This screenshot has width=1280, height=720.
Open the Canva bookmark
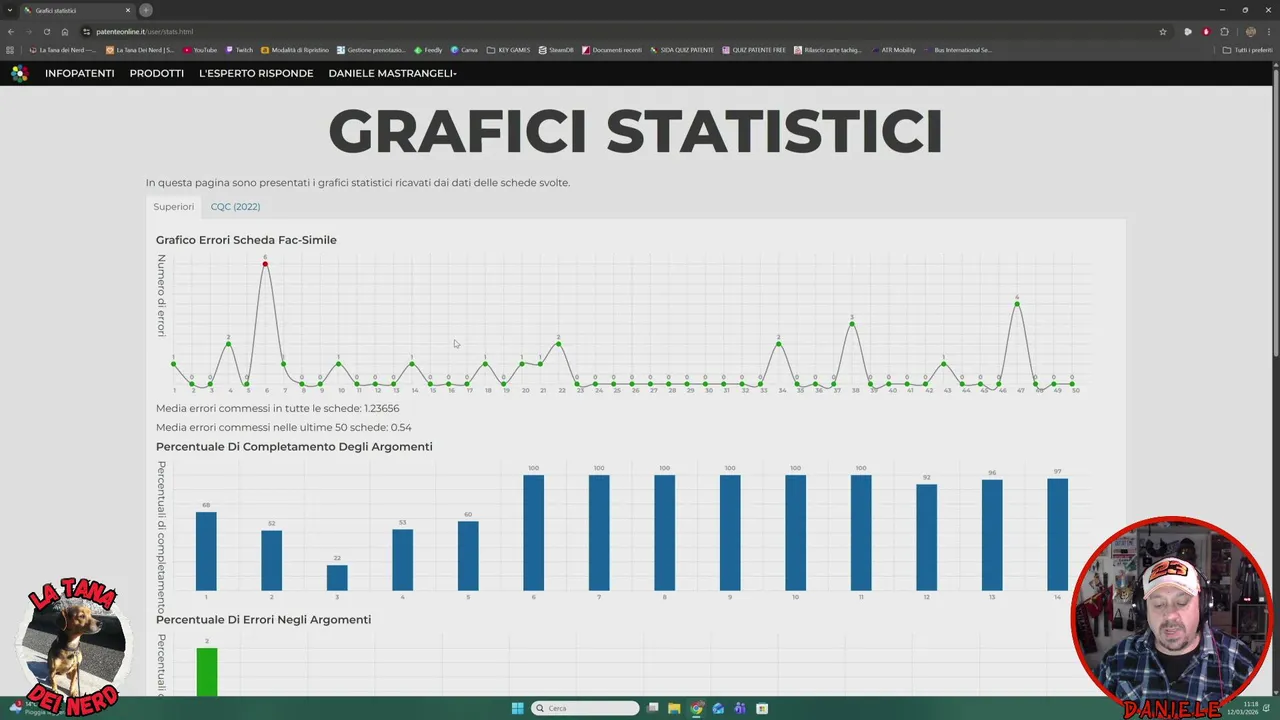465,50
